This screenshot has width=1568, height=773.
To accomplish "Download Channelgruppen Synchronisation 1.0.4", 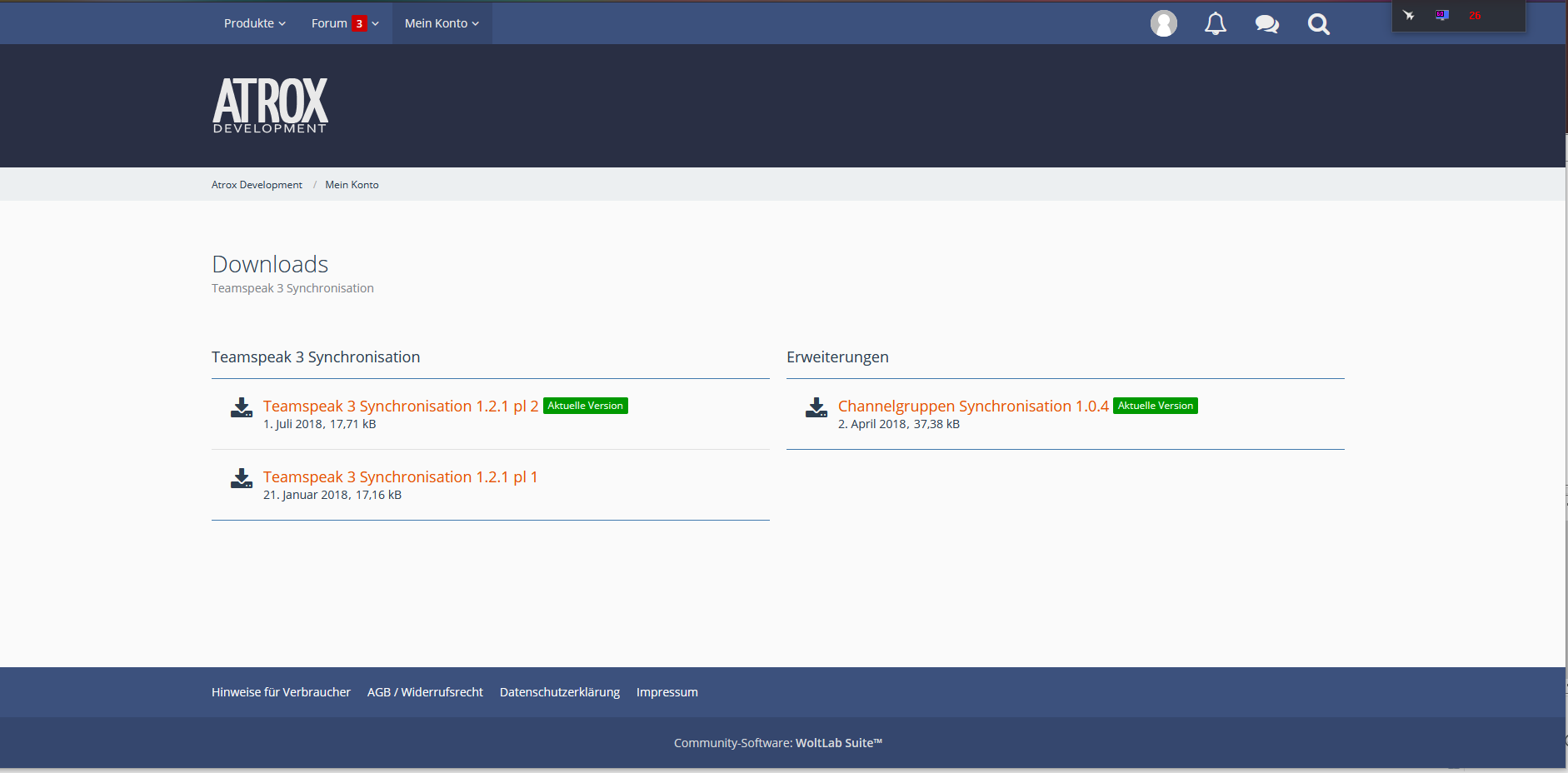I will tap(972, 406).
